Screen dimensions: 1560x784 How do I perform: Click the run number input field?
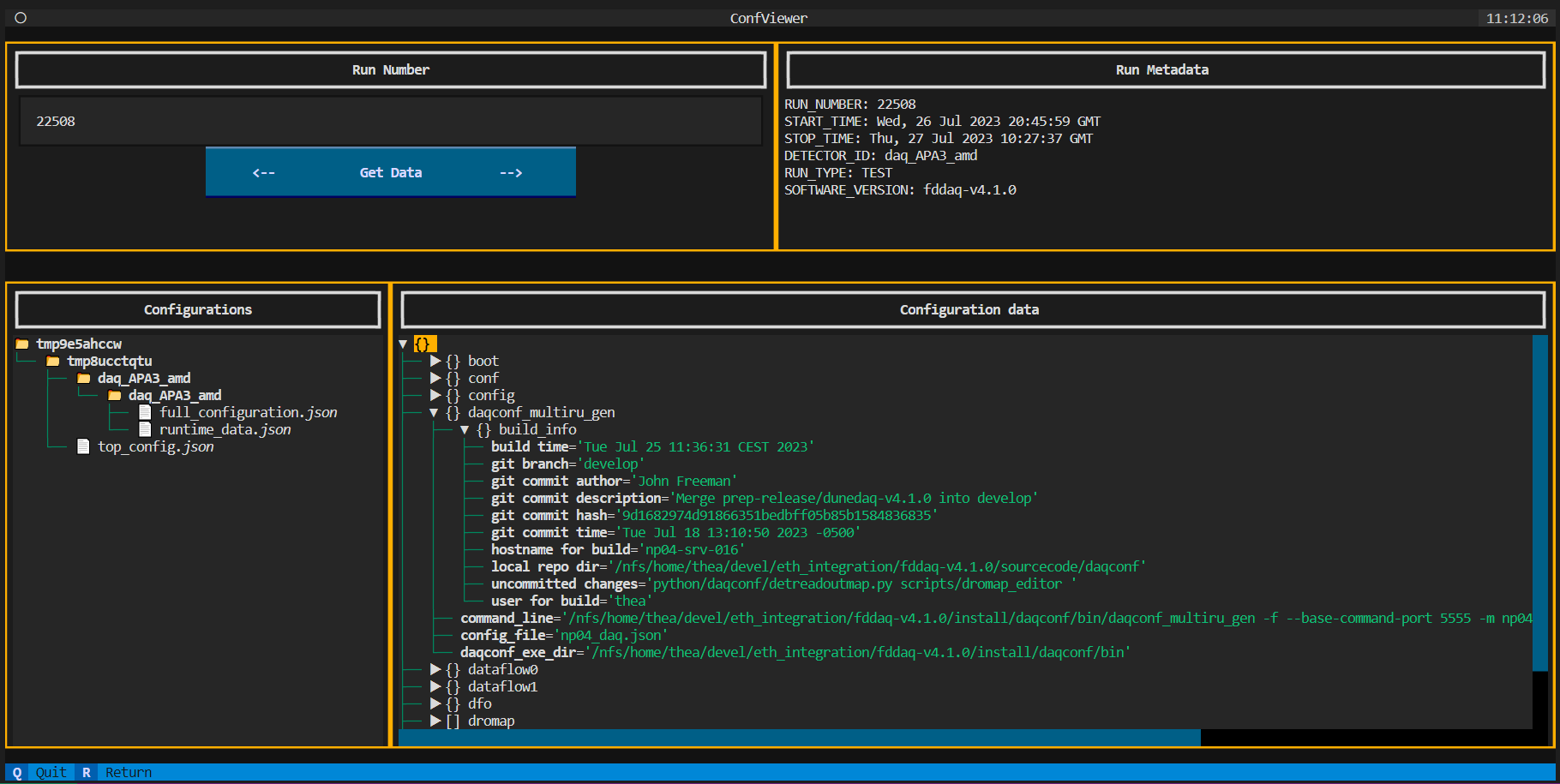pos(391,121)
